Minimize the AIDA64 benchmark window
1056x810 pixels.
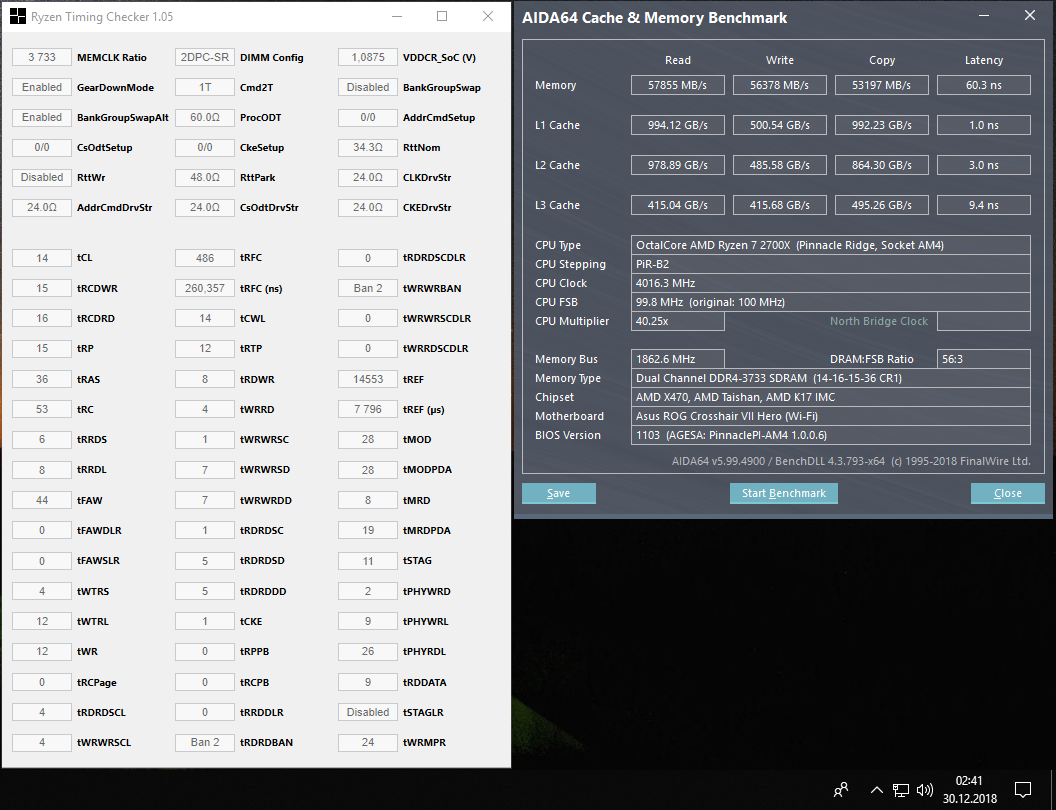click(985, 15)
